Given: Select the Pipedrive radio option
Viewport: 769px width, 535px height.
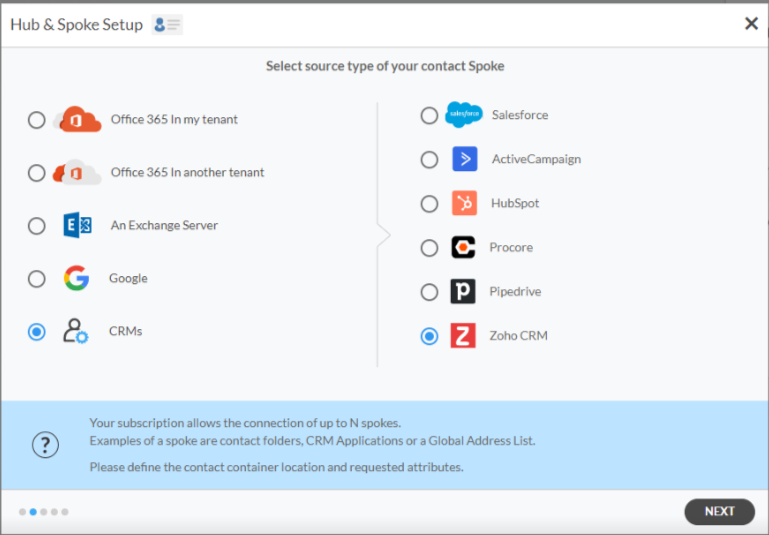Looking at the screenshot, I should (429, 292).
